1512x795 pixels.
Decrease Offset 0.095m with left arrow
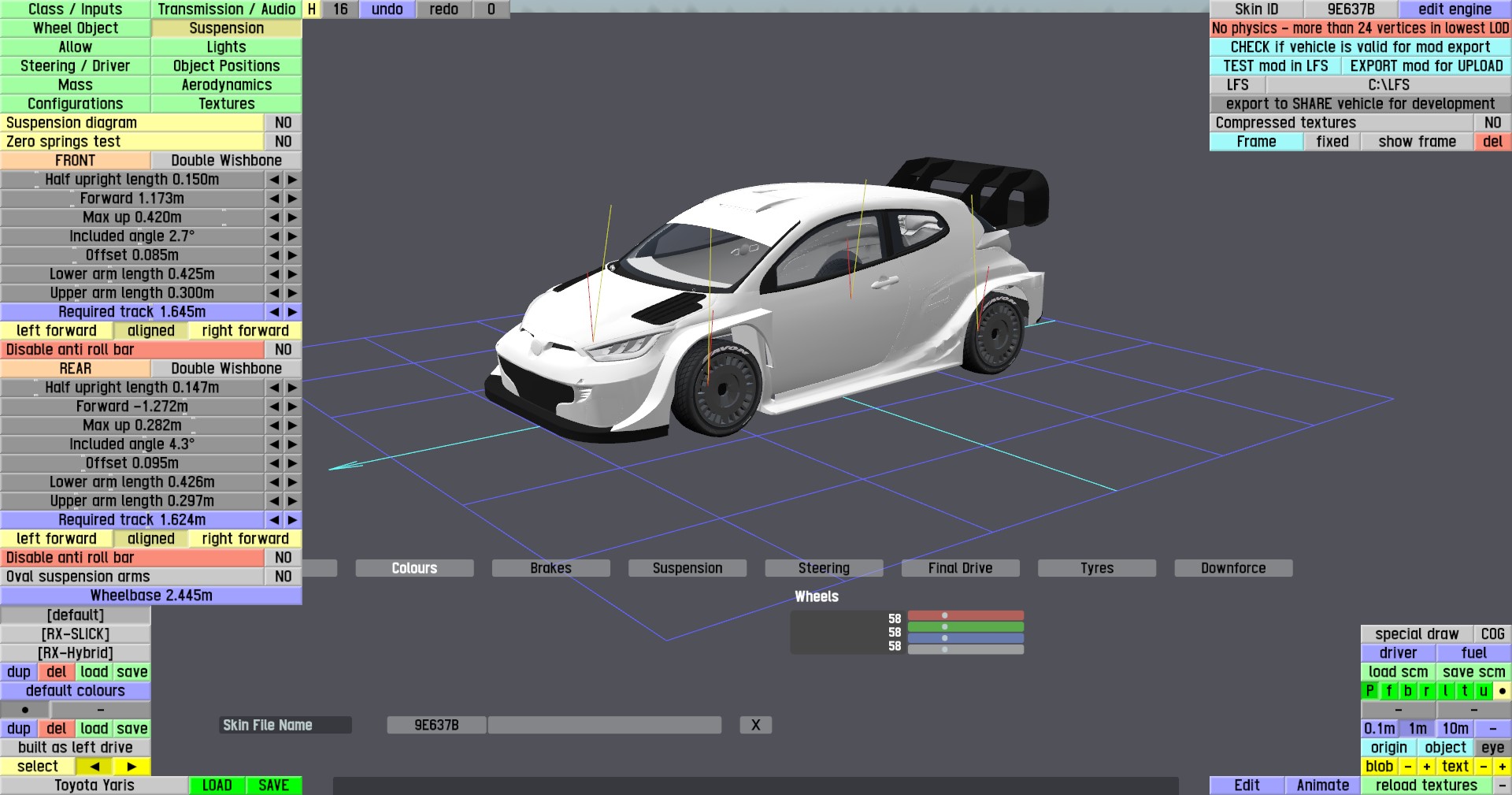[274, 463]
